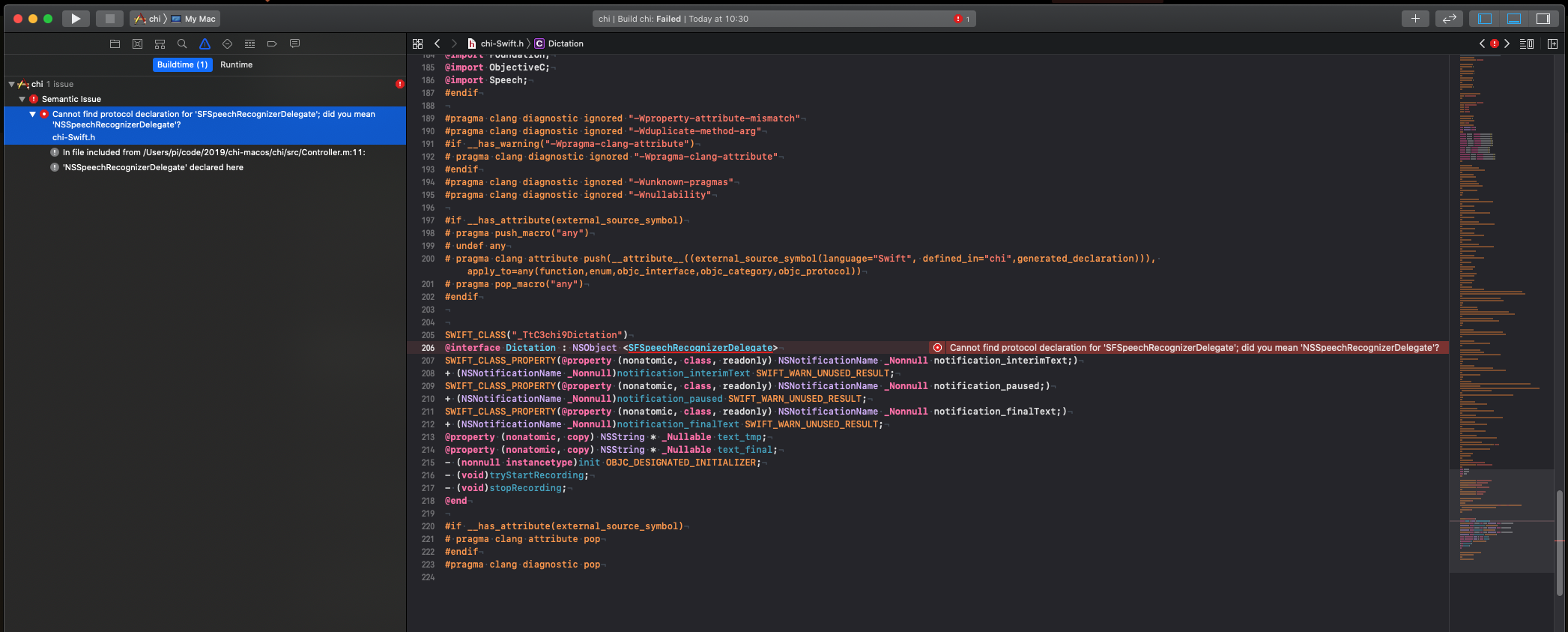
Task: Click the SFSpeechRecognizerDelegate identifier in code
Action: (x=700, y=348)
